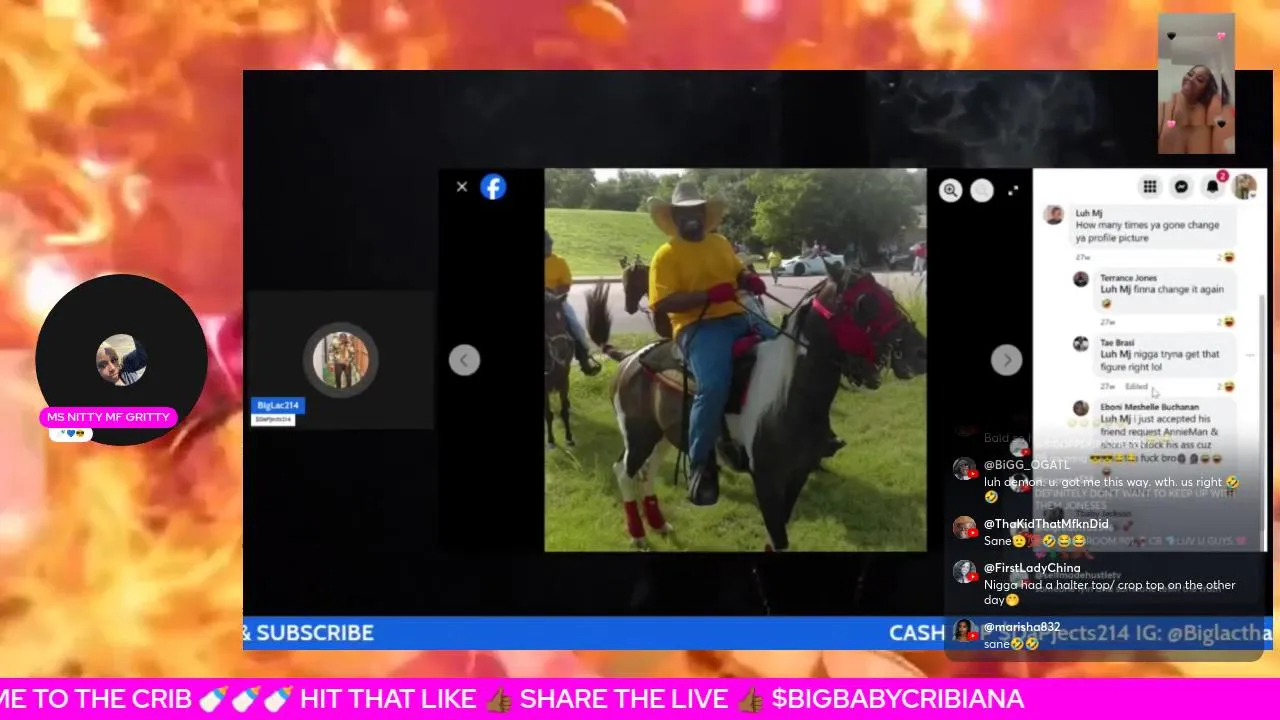
Task: Click the host avatar in black circle
Action: (122, 360)
